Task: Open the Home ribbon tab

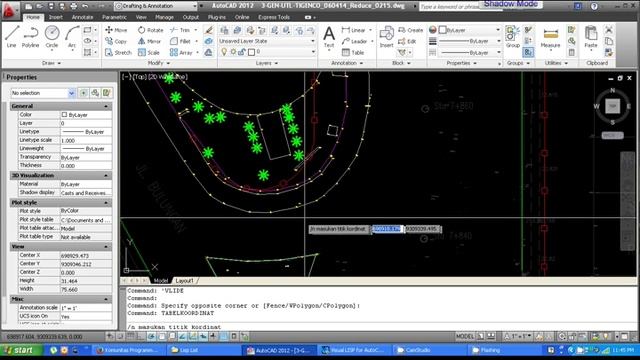Action: pyautogui.click(x=33, y=17)
